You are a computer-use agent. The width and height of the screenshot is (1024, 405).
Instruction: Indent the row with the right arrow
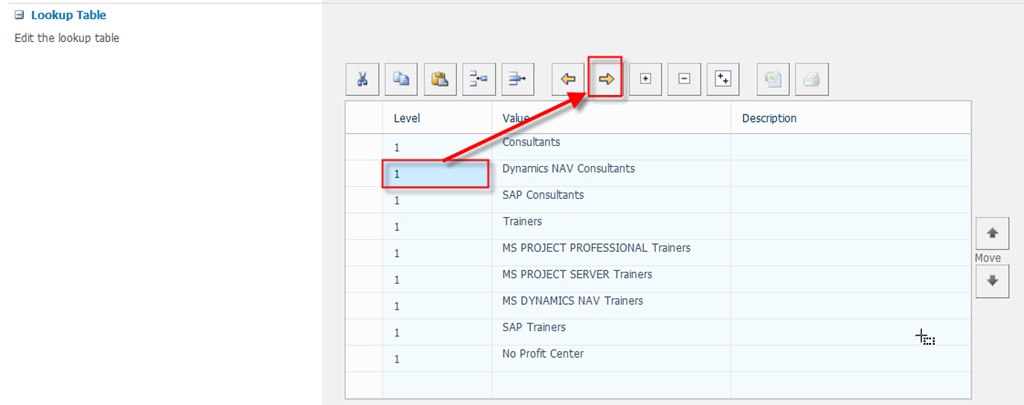[x=606, y=78]
